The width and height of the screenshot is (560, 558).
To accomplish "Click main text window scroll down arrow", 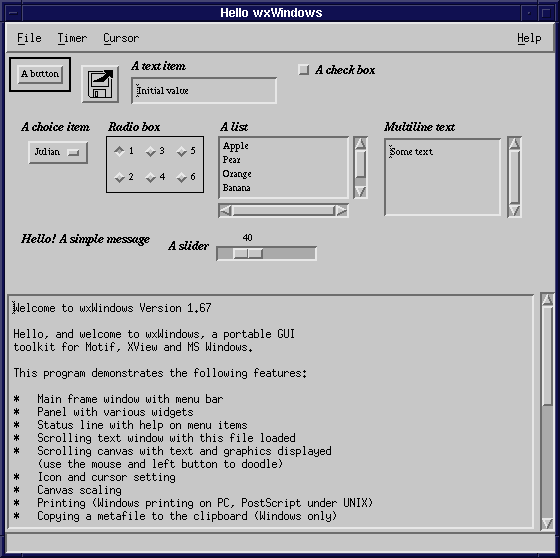I will 547,524.
